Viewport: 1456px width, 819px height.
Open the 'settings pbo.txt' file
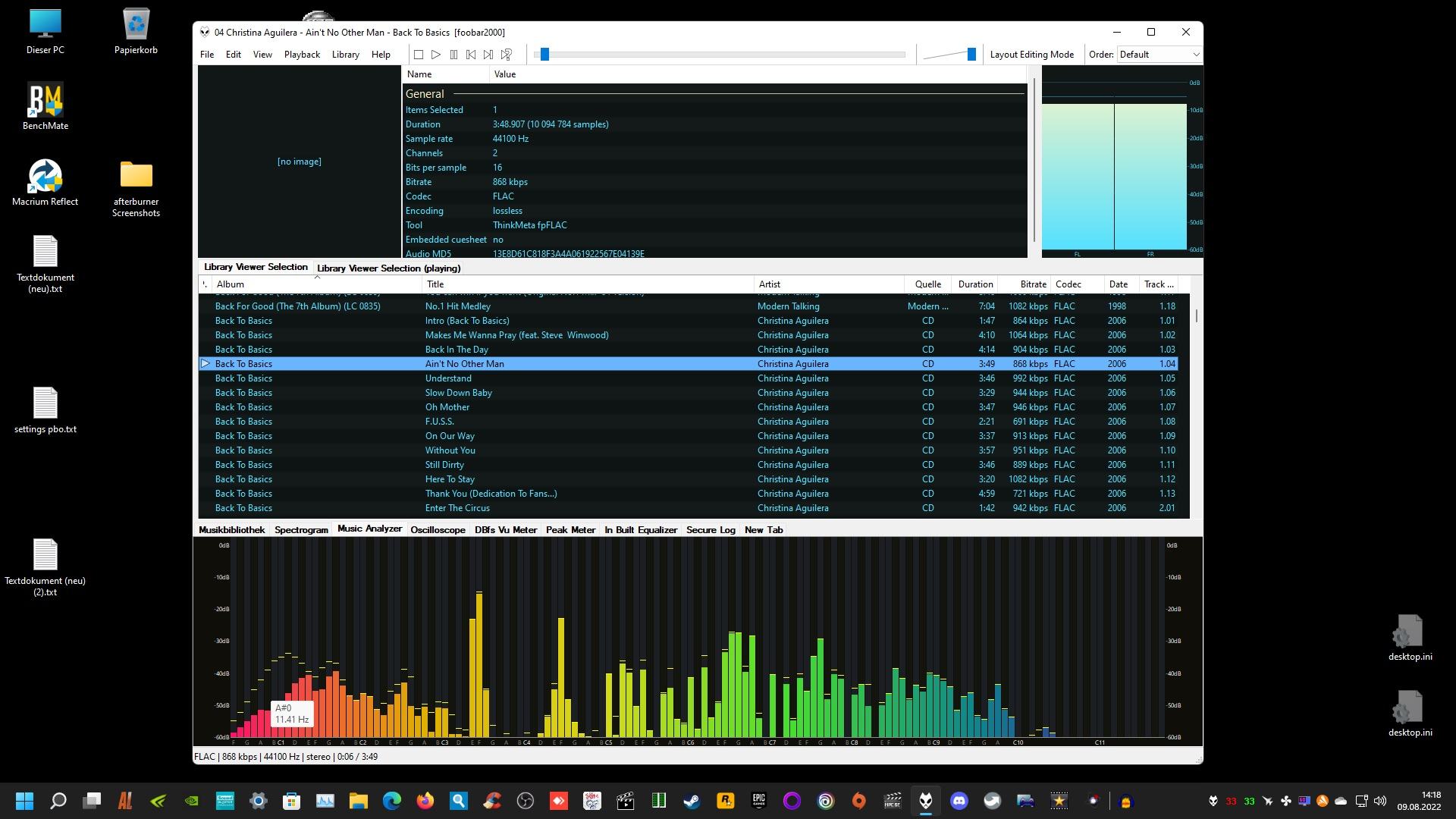point(45,410)
